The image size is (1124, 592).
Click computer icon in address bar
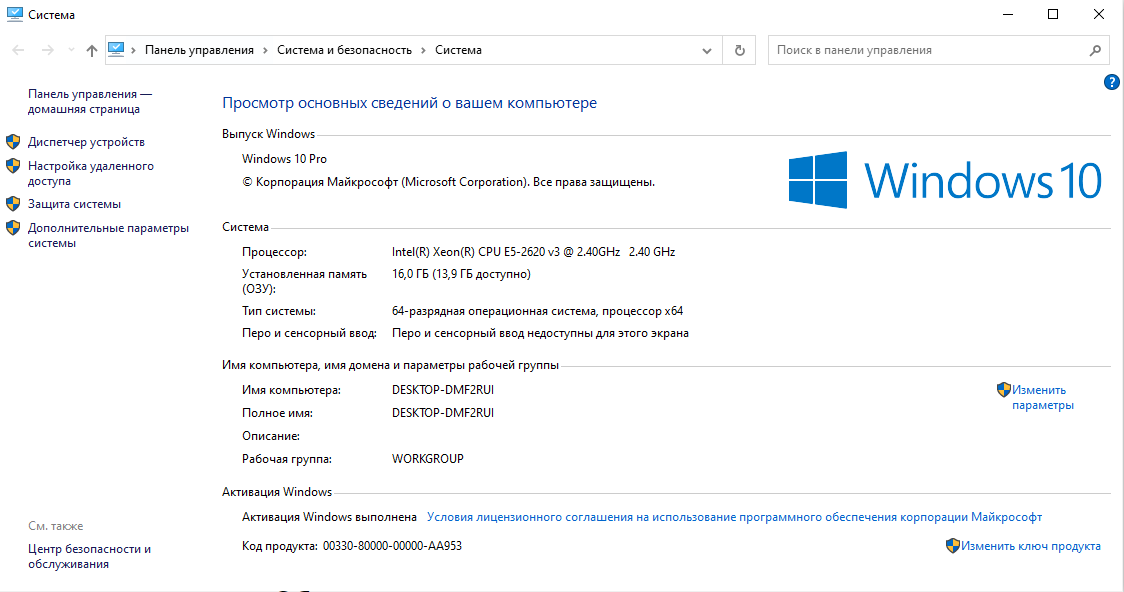[x=116, y=49]
